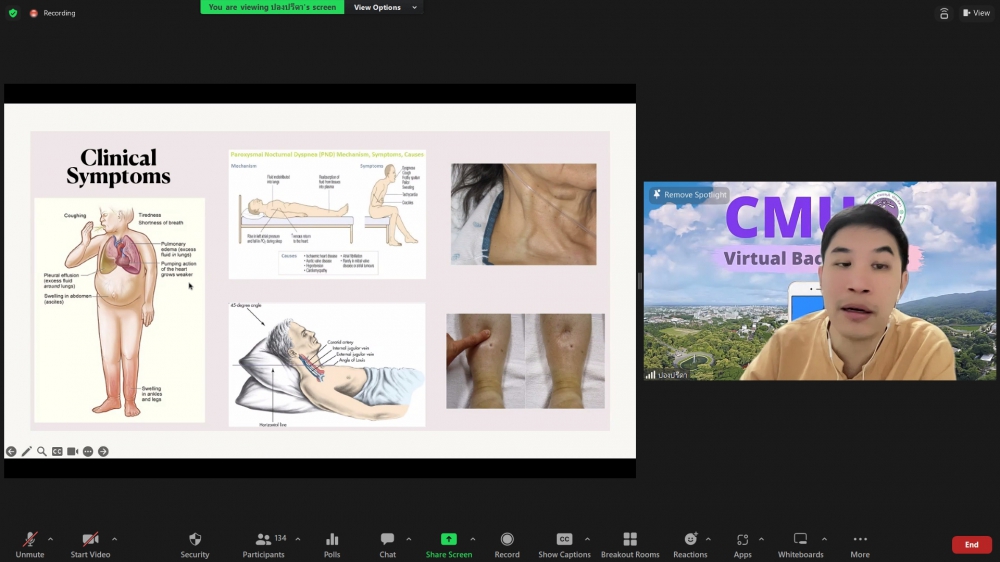The width and height of the screenshot is (1000, 562).
Task: Expand the arrow next to Start Video
Action: pos(114,539)
